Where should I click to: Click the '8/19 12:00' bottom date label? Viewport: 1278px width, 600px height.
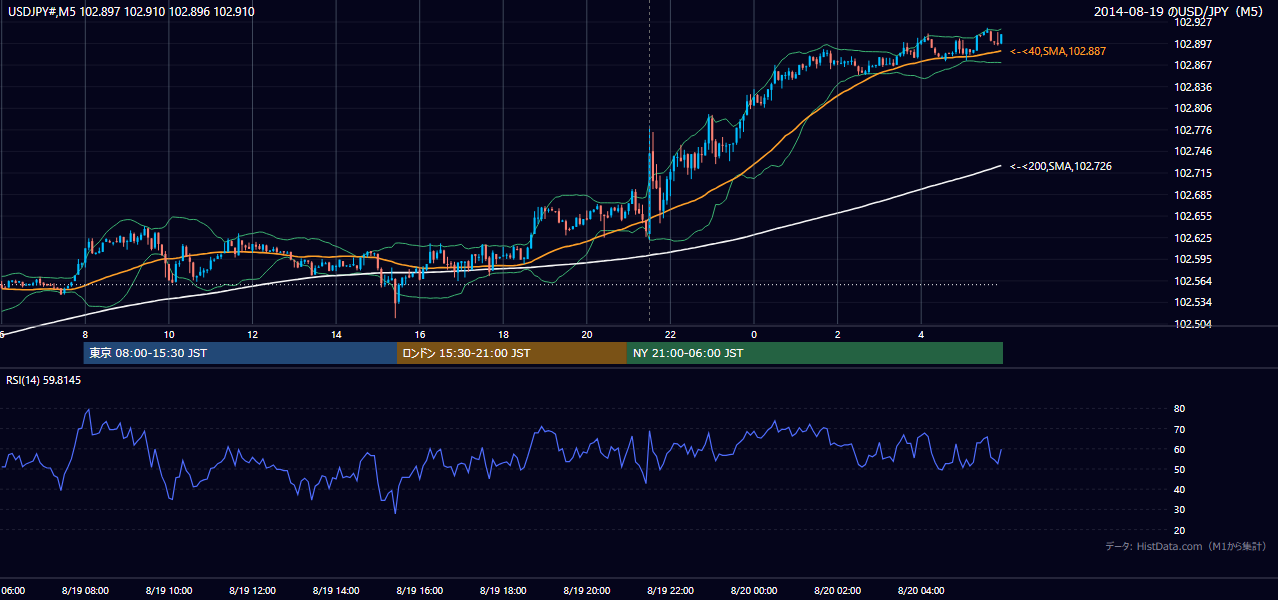tap(253, 591)
